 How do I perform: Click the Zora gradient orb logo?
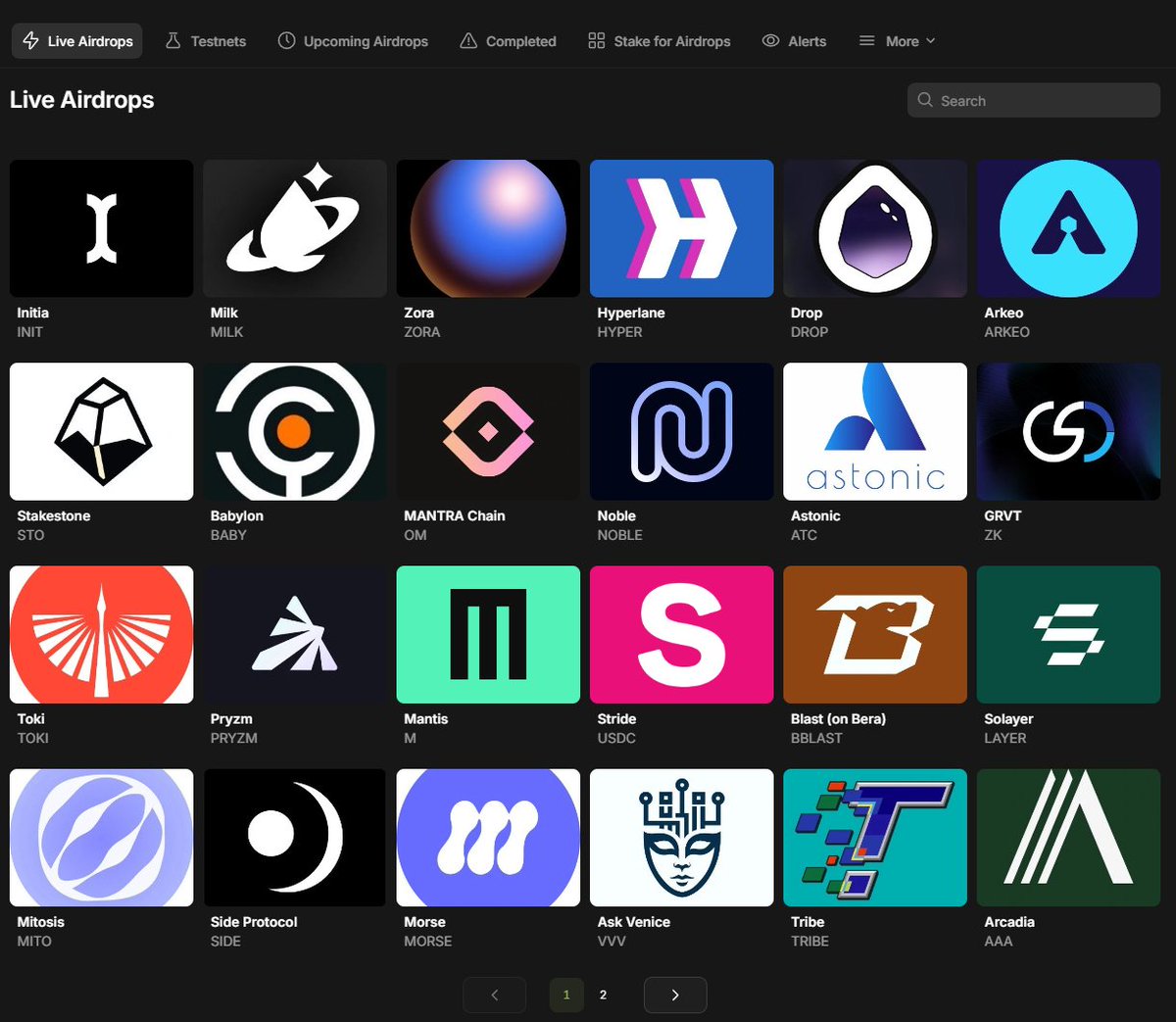tap(487, 227)
